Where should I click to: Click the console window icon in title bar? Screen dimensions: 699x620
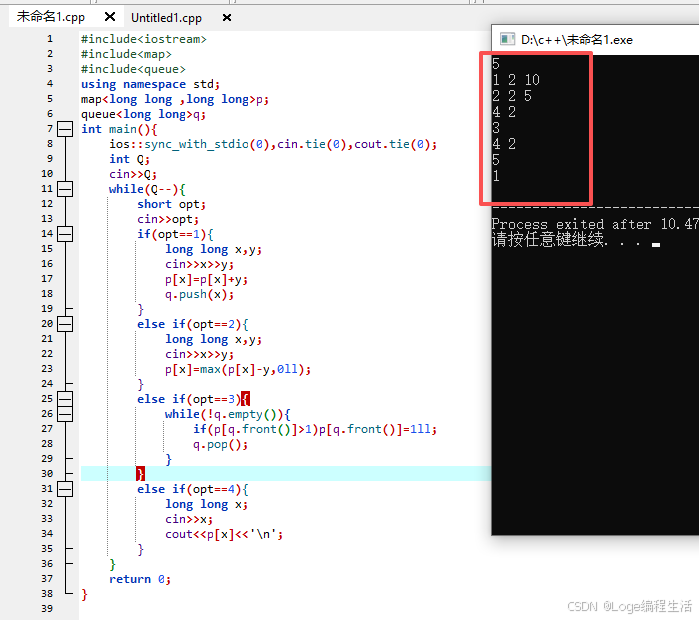[507, 39]
